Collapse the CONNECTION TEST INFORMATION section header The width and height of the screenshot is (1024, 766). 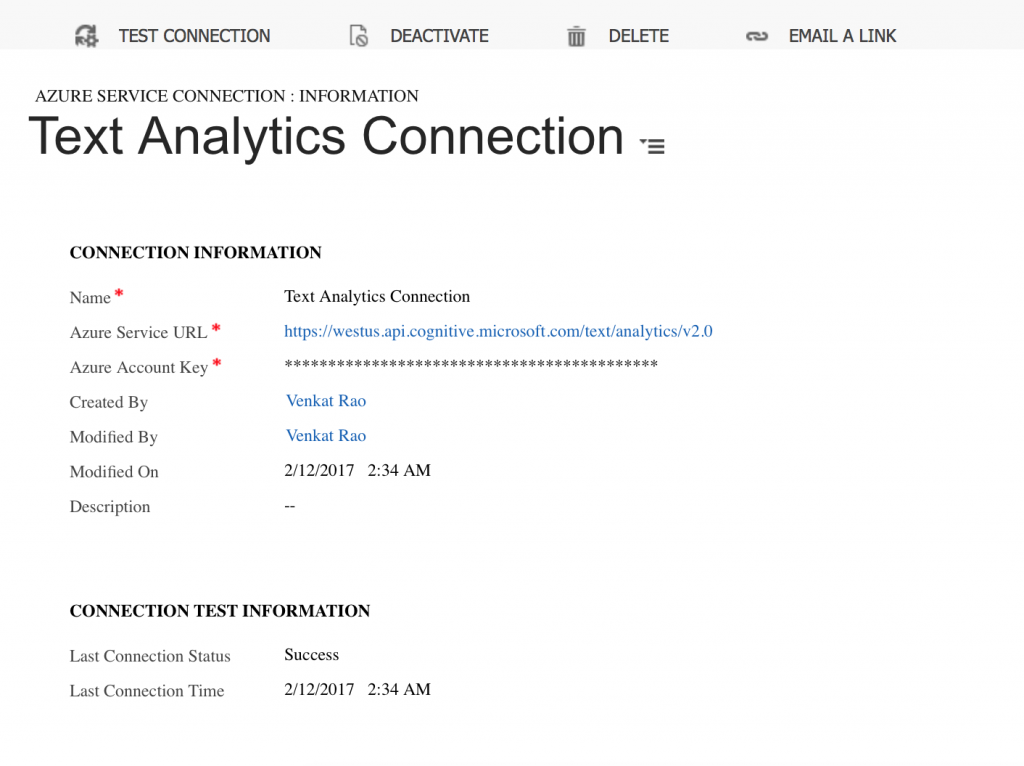pos(219,611)
